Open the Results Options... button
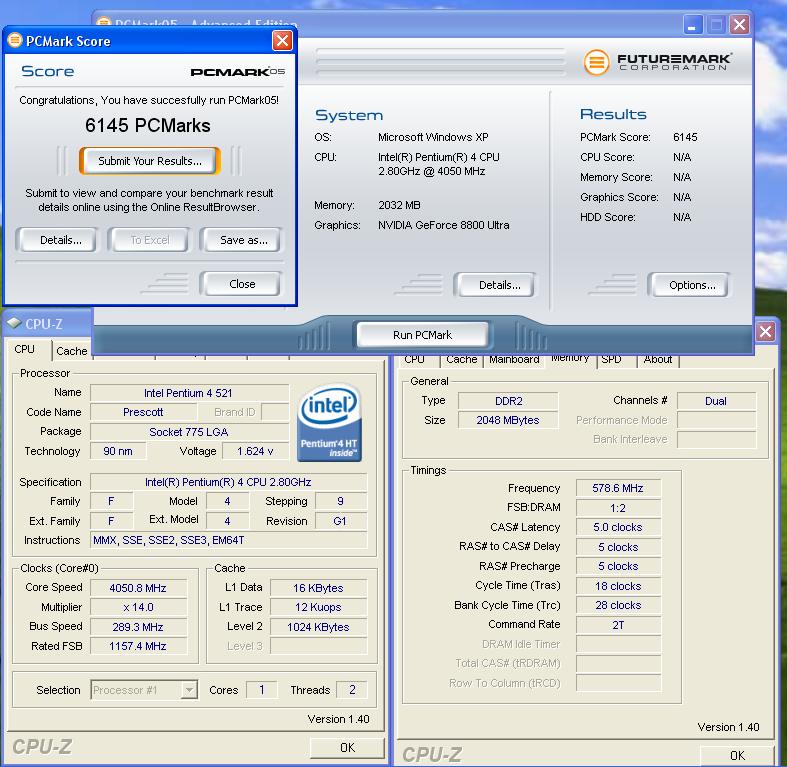Screen dimensions: 787x767 click(689, 285)
